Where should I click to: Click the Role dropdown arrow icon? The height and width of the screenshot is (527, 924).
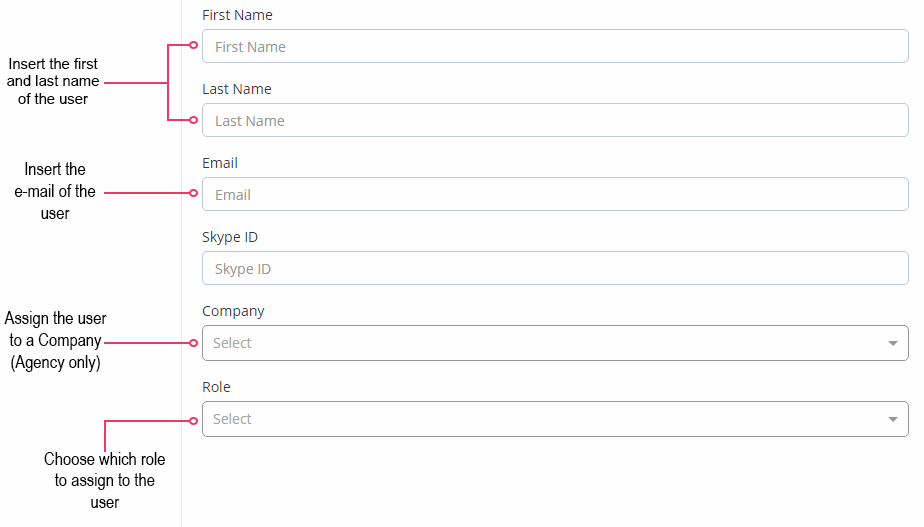click(x=893, y=419)
